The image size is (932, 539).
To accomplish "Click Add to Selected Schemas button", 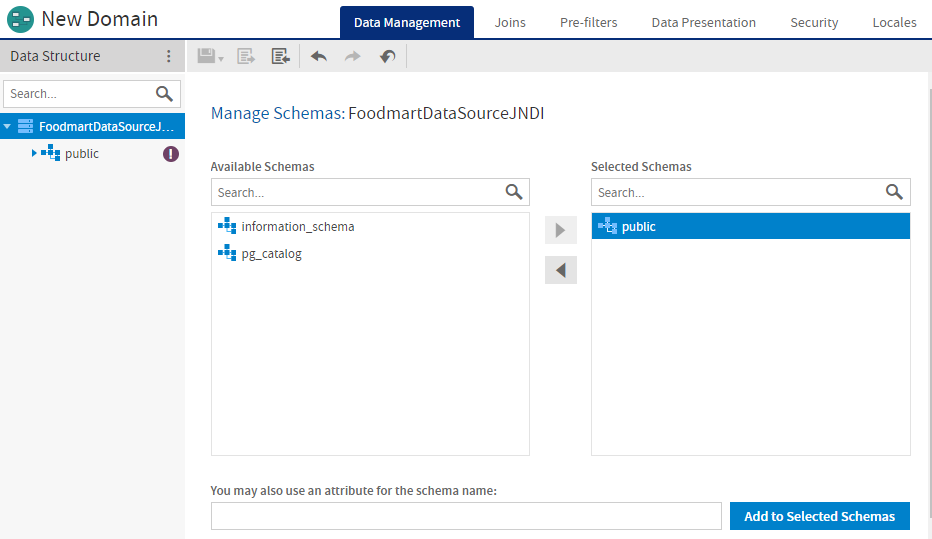I will pos(820,516).
